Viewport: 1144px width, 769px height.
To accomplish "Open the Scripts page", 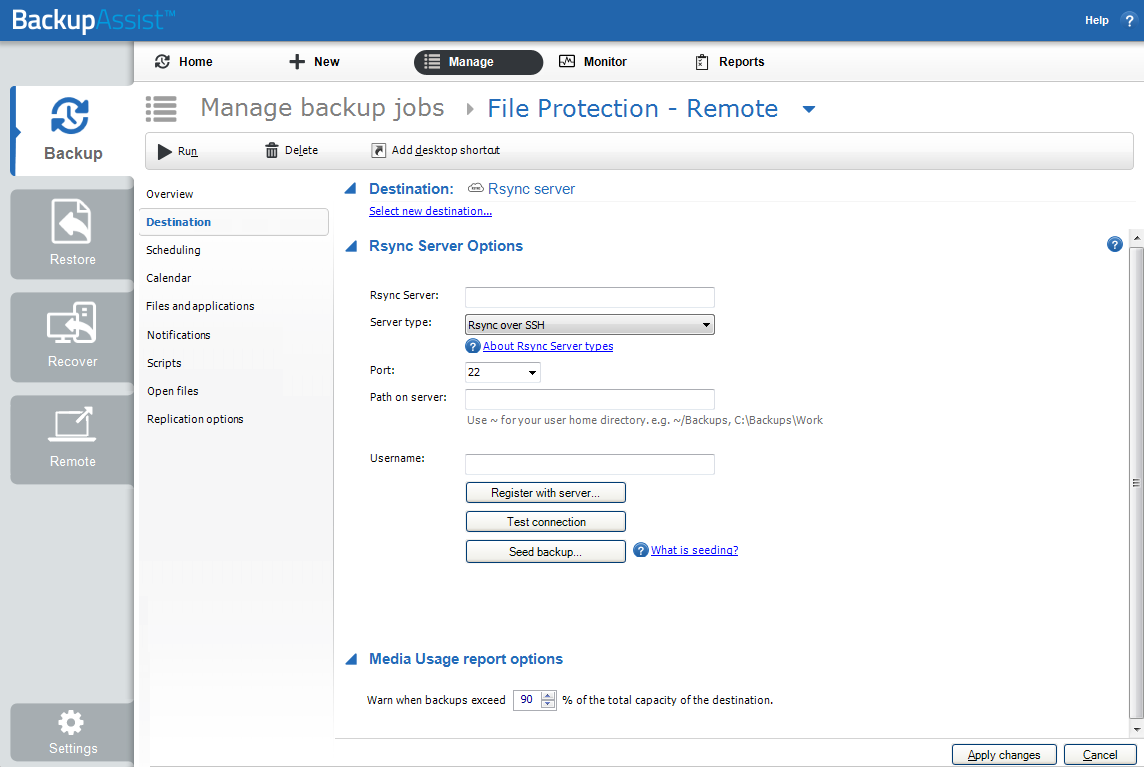I will pos(164,363).
